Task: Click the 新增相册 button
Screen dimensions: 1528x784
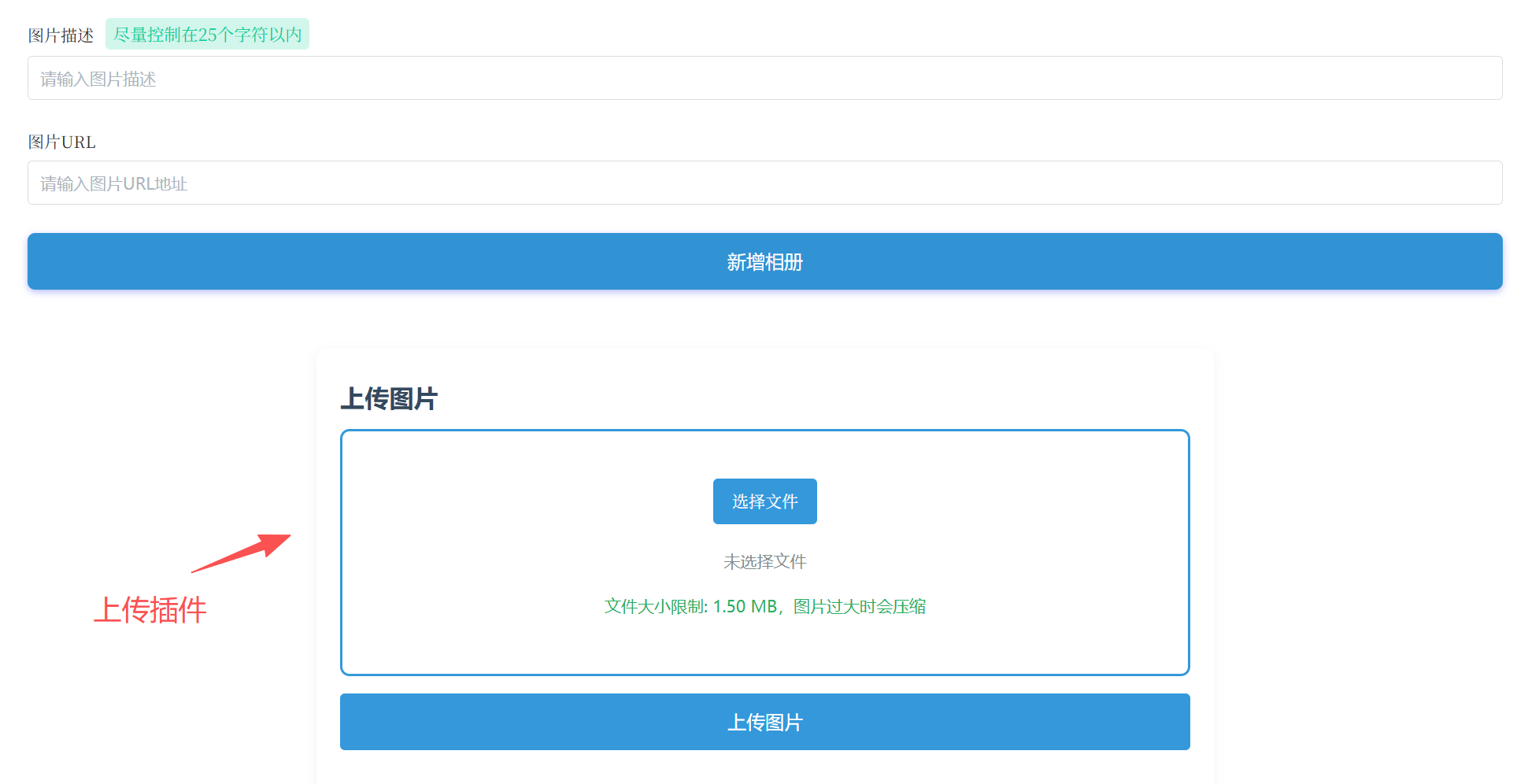Action: coord(764,261)
